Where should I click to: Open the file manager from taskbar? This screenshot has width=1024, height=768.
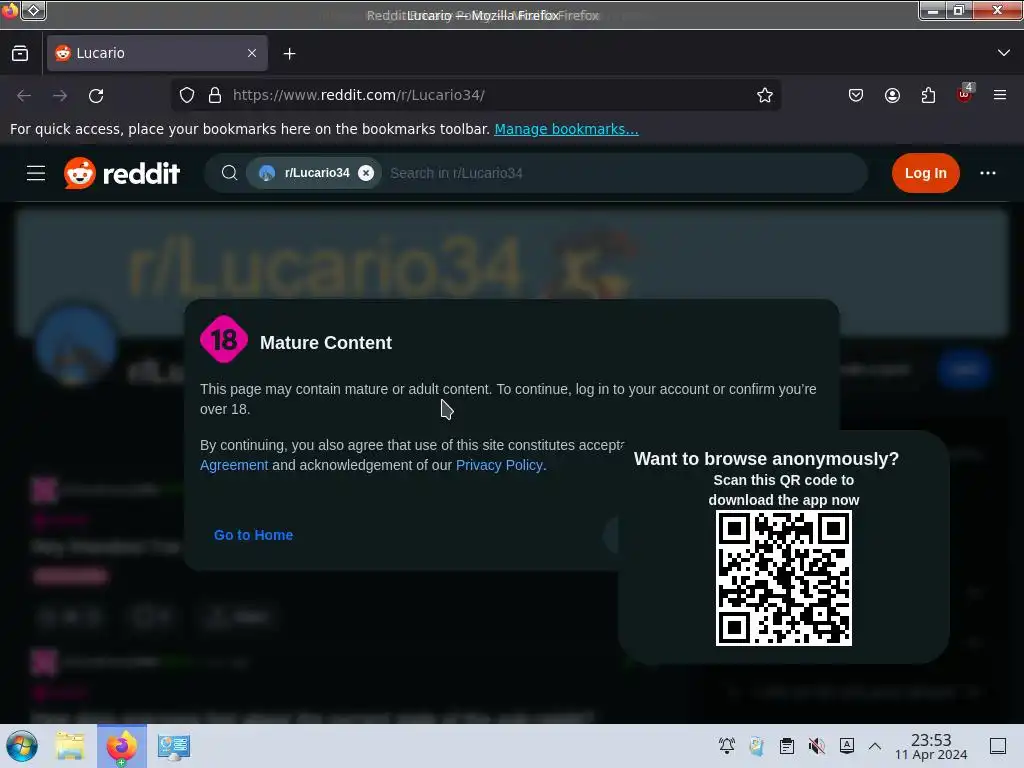pyautogui.click(x=70, y=746)
